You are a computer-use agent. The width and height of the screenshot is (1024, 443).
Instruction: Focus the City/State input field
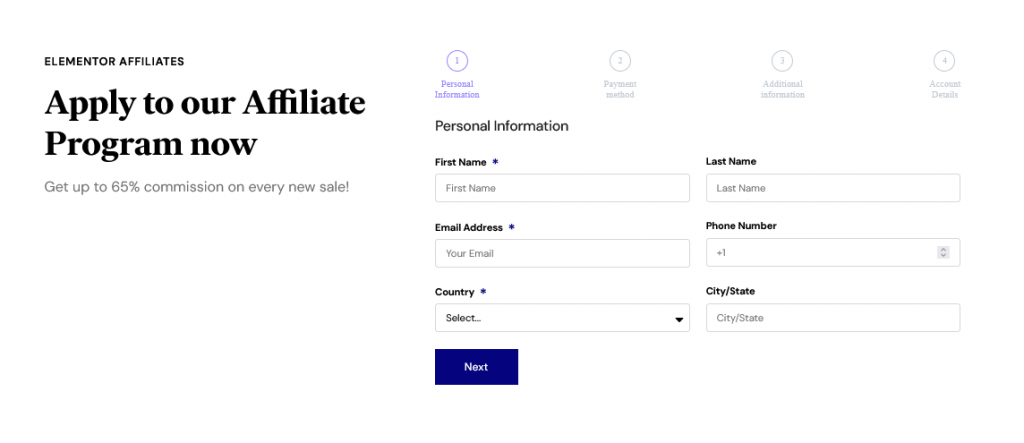[x=832, y=318]
